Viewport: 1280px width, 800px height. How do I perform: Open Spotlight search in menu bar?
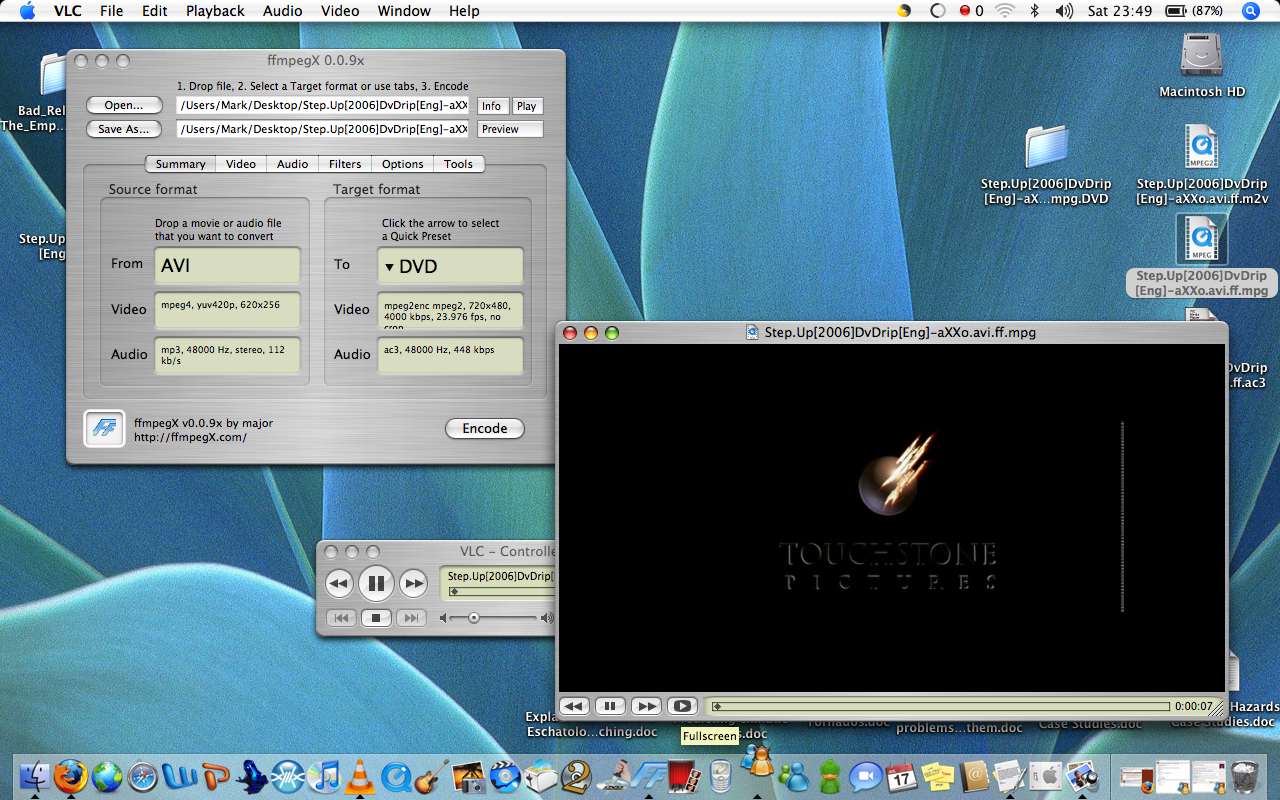(x=1250, y=11)
